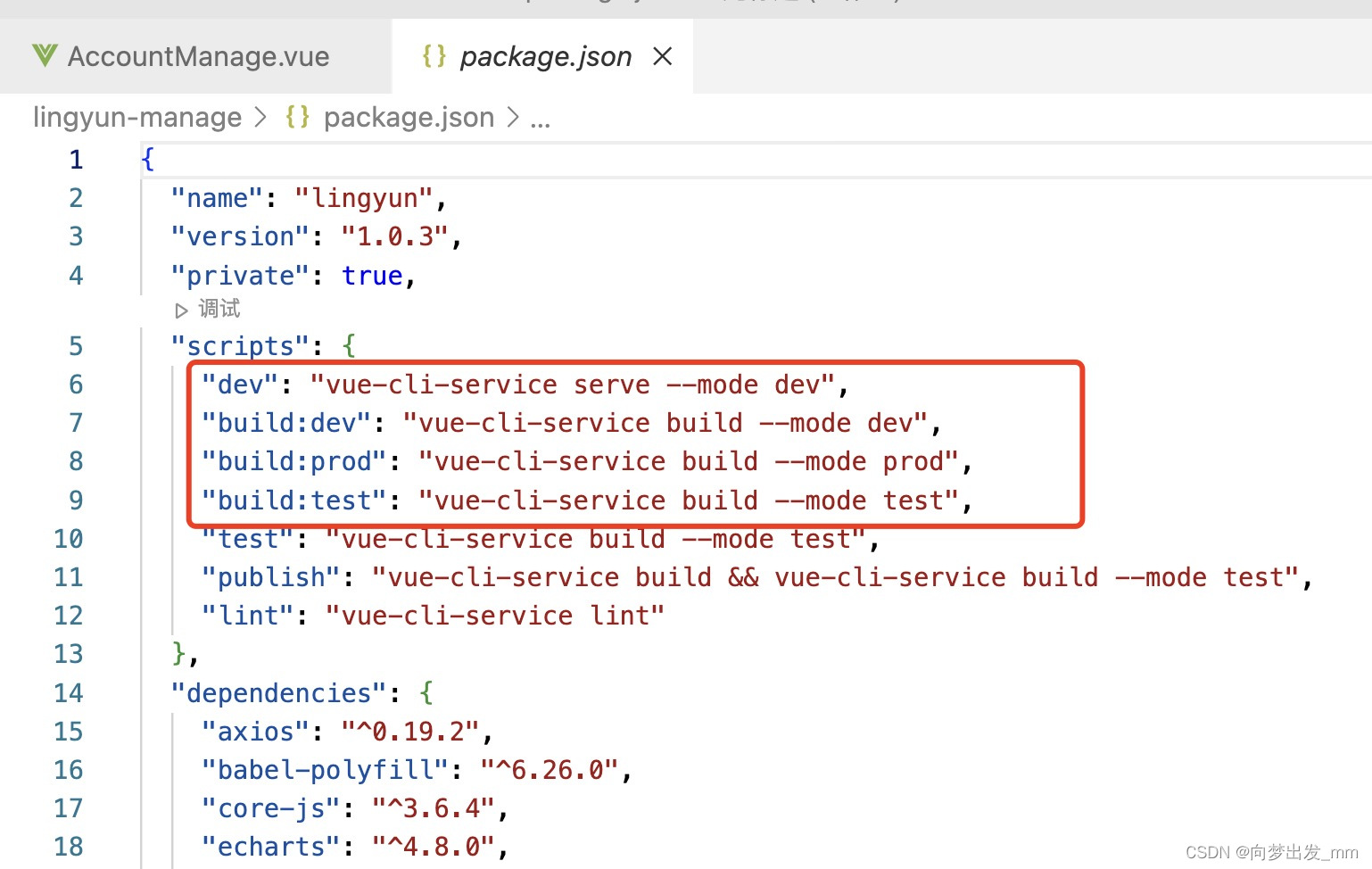Click the opening brace on line 1

148,160
